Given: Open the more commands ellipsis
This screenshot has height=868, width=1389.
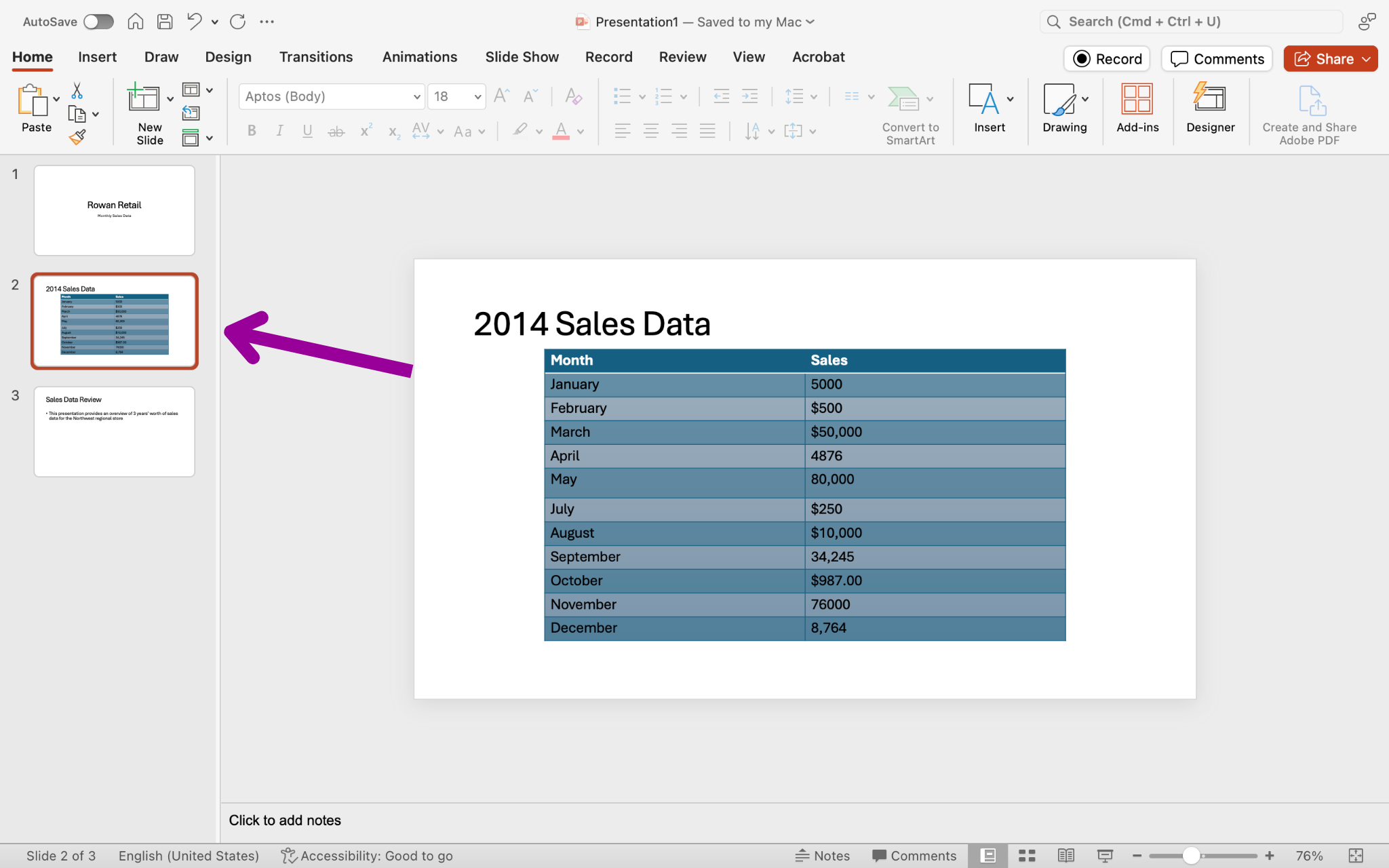Looking at the screenshot, I should click(x=267, y=22).
